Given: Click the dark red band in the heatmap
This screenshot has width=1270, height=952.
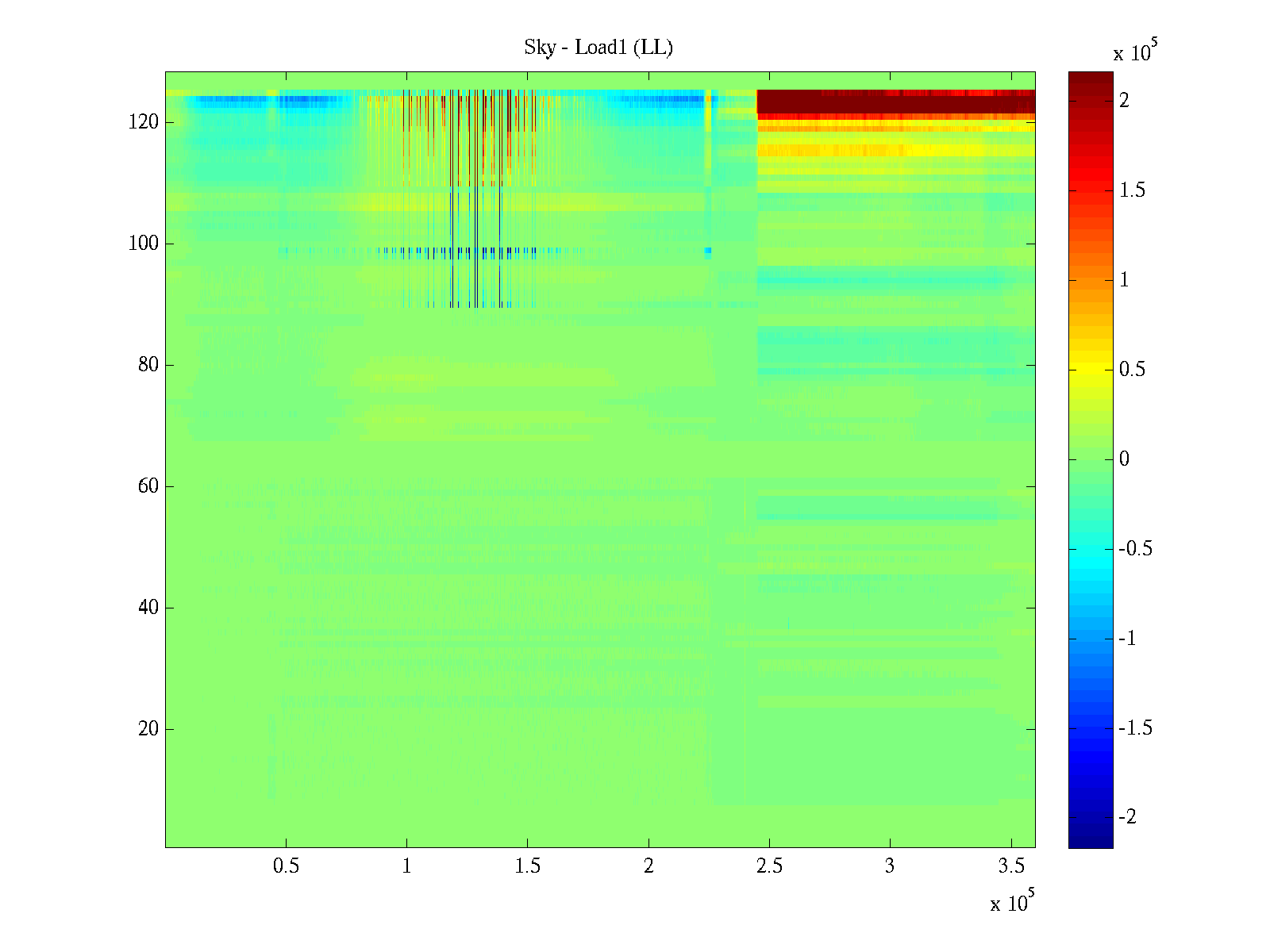Looking at the screenshot, I should coord(895,105).
